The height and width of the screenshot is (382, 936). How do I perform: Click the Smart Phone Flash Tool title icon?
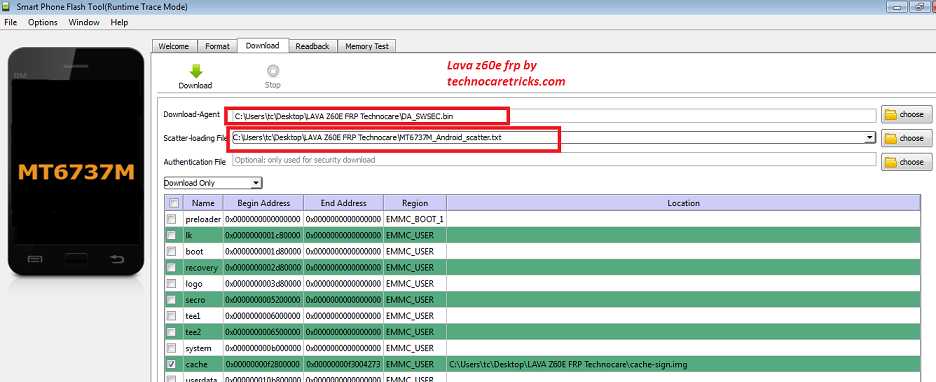coord(7,7)
